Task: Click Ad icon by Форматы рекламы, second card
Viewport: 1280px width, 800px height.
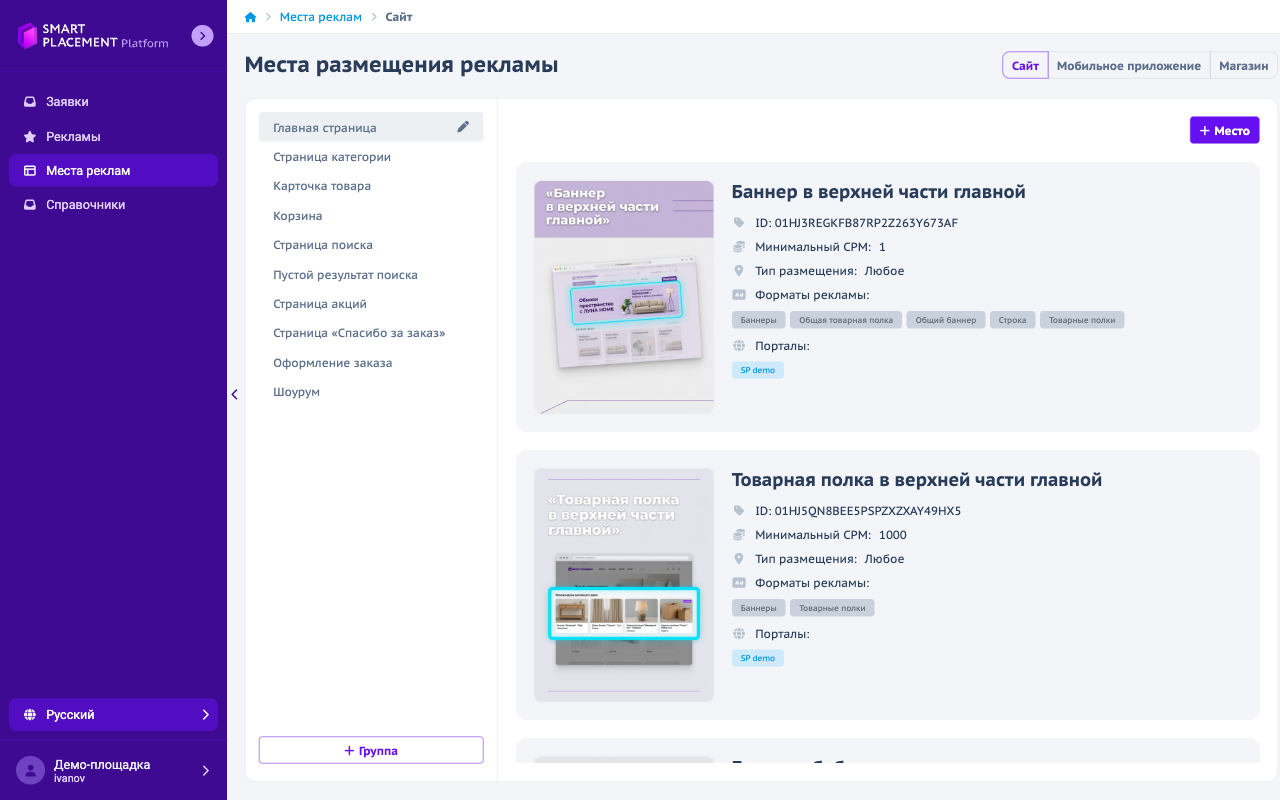Action: point(739,583)
